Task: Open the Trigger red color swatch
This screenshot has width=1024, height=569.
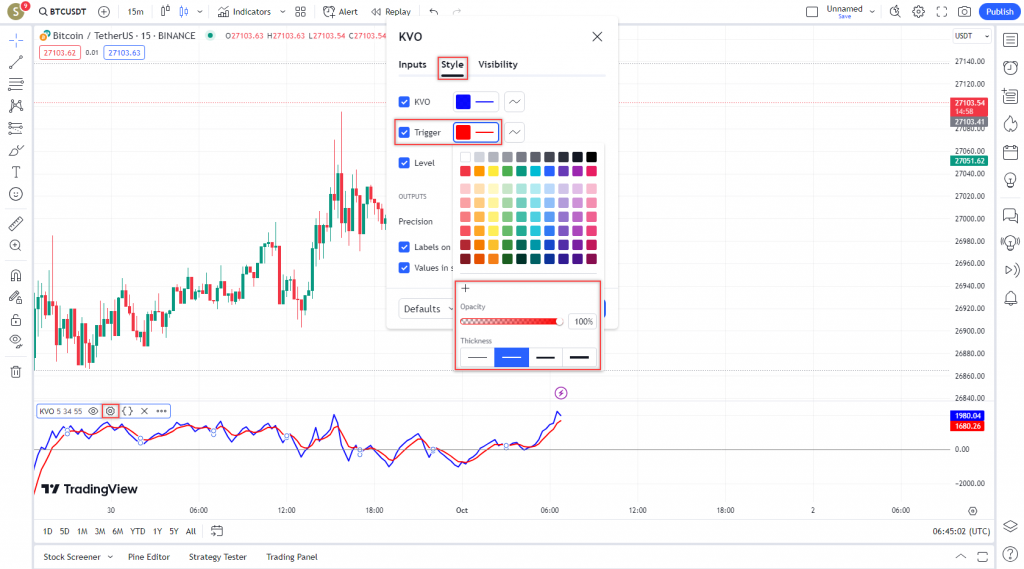Action: [463, 133]
